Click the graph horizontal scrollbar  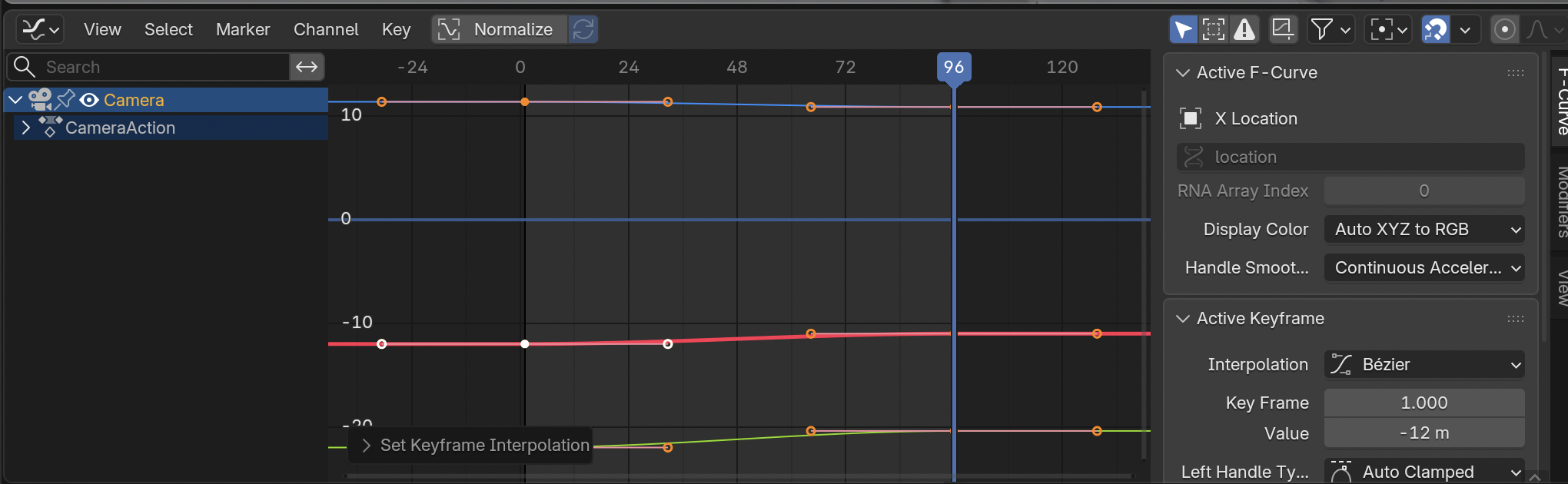click(x=738, y=476)
